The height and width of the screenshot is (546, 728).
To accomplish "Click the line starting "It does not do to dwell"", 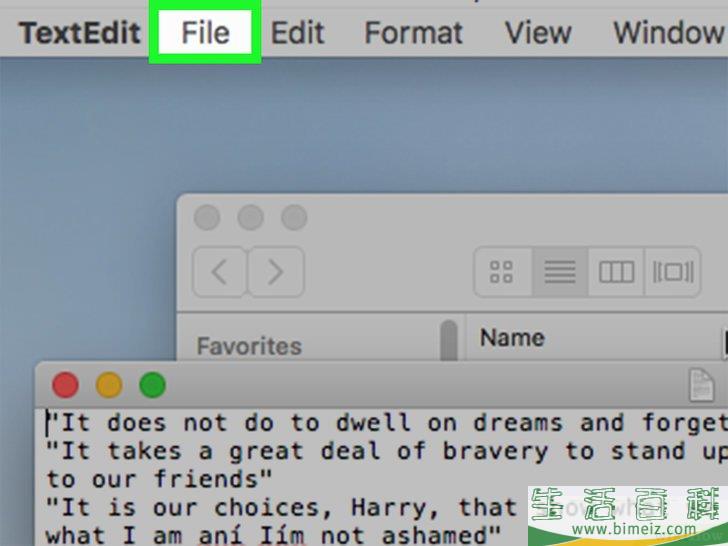I will [x=386, y=423].
